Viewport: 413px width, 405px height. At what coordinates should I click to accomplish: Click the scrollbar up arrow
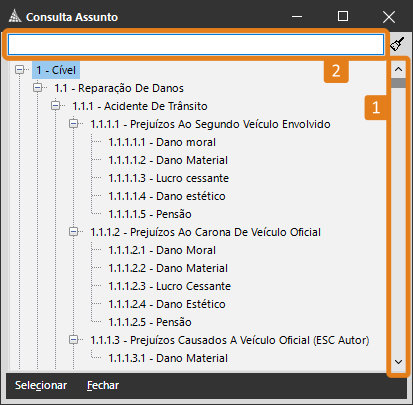tap(398, 69)
